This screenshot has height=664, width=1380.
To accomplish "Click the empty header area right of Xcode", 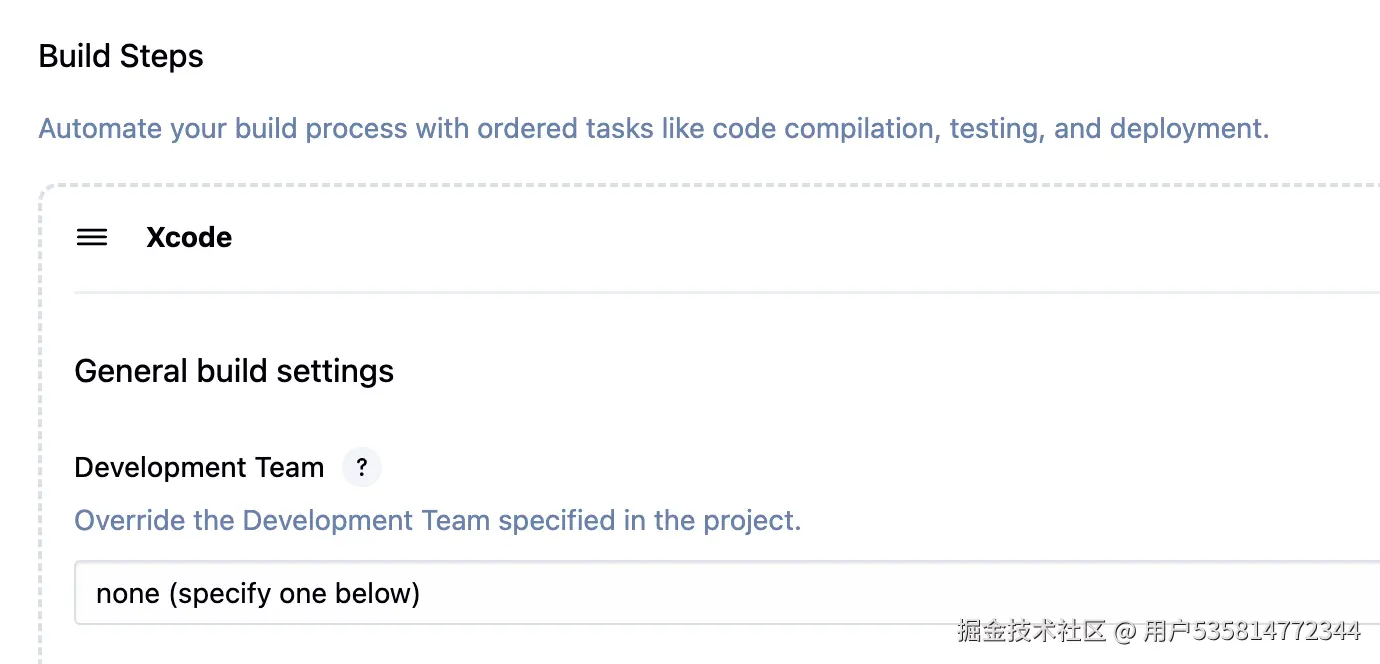I will 800,237.
